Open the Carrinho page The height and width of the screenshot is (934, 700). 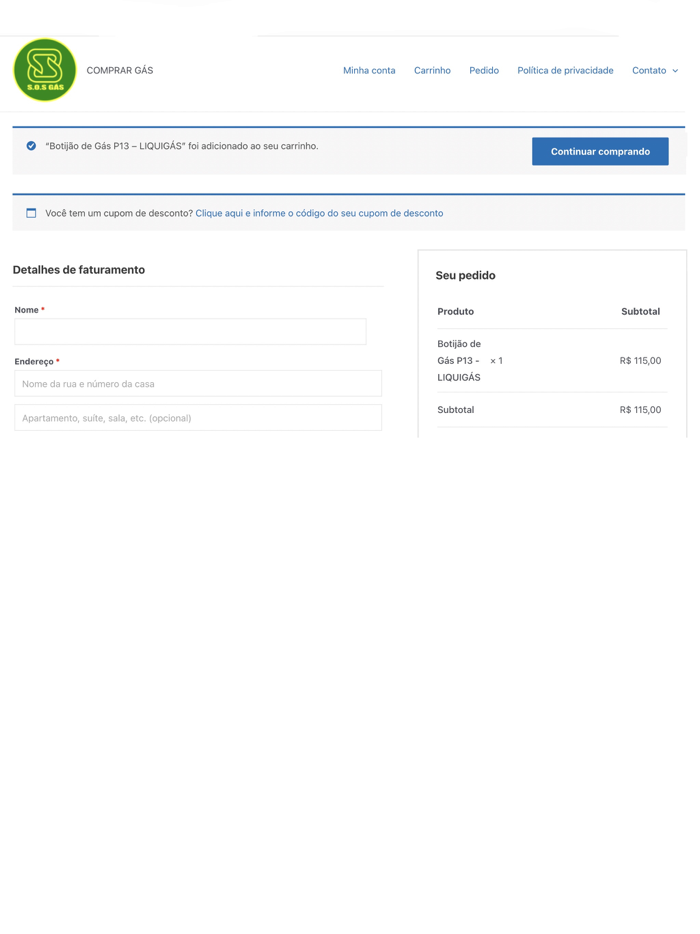click(x=432, y=70)
